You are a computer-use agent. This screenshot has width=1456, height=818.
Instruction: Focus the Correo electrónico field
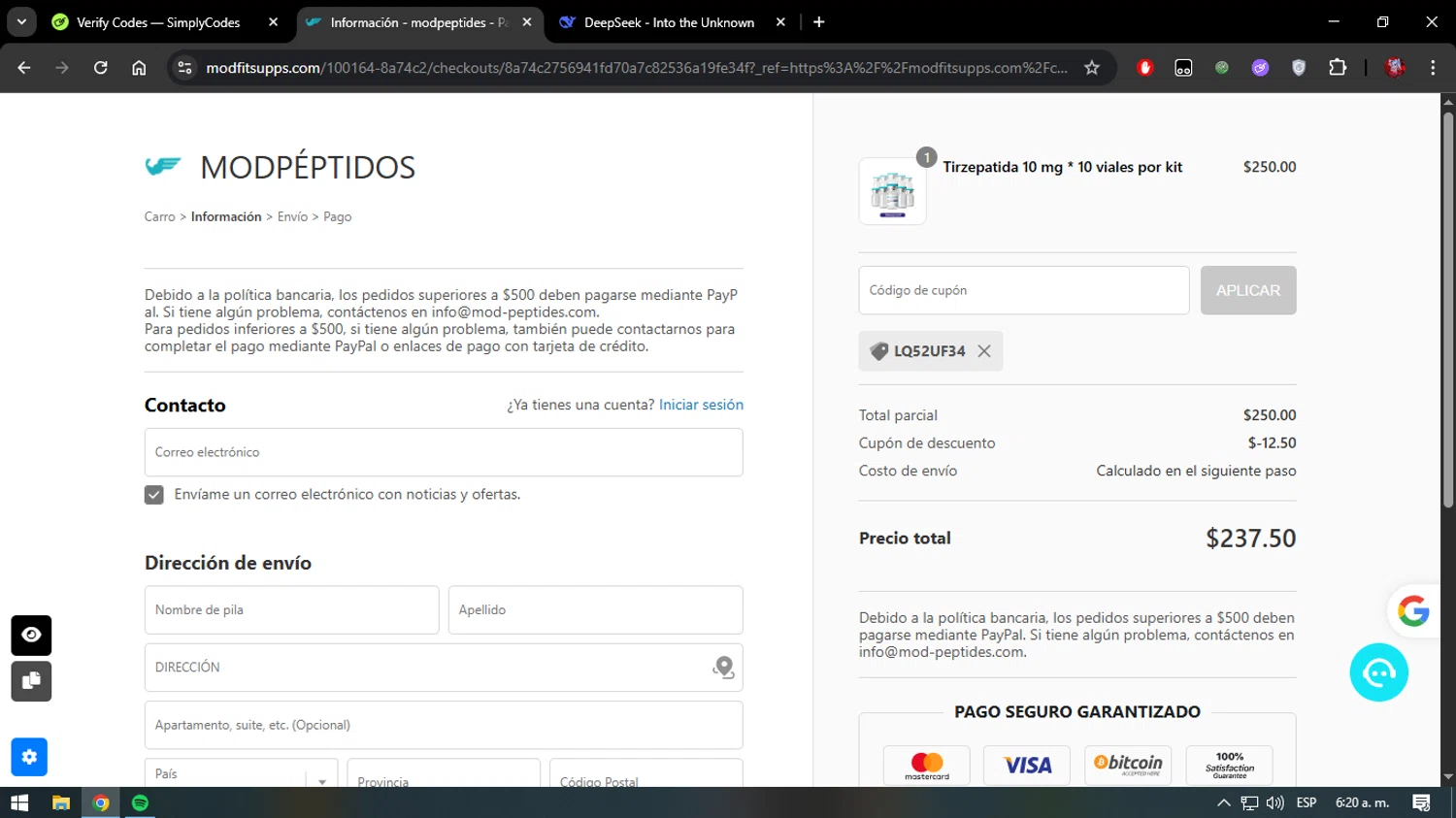pos(444,452)
